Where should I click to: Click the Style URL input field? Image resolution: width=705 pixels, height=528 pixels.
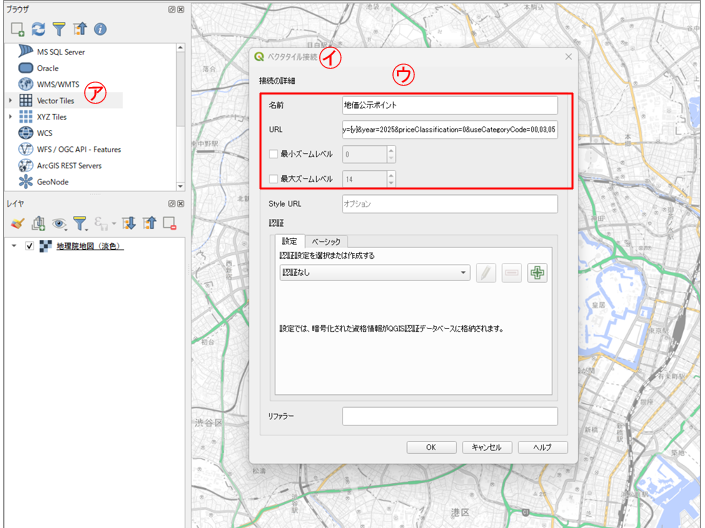pyautogui.click(x=448, y=204)
